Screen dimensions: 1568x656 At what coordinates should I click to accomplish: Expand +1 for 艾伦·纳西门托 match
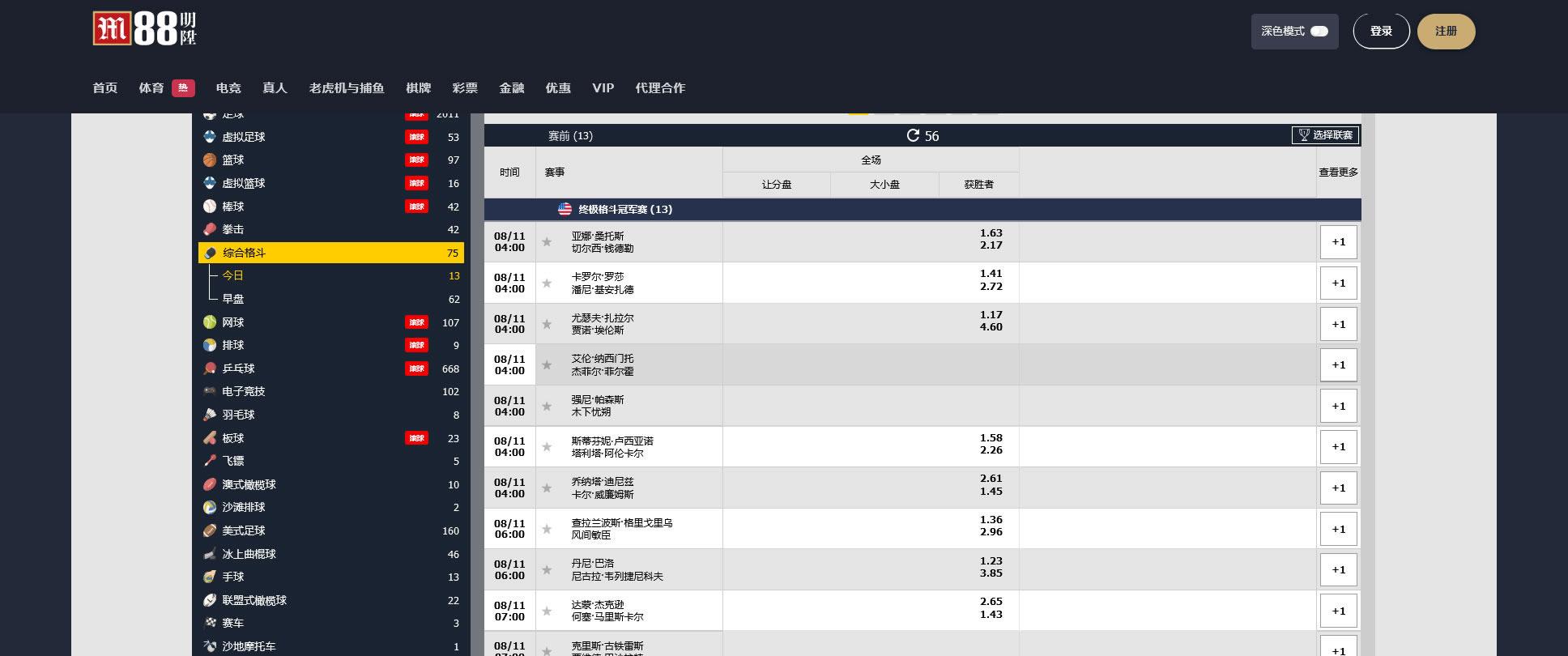click(1338, 365)
